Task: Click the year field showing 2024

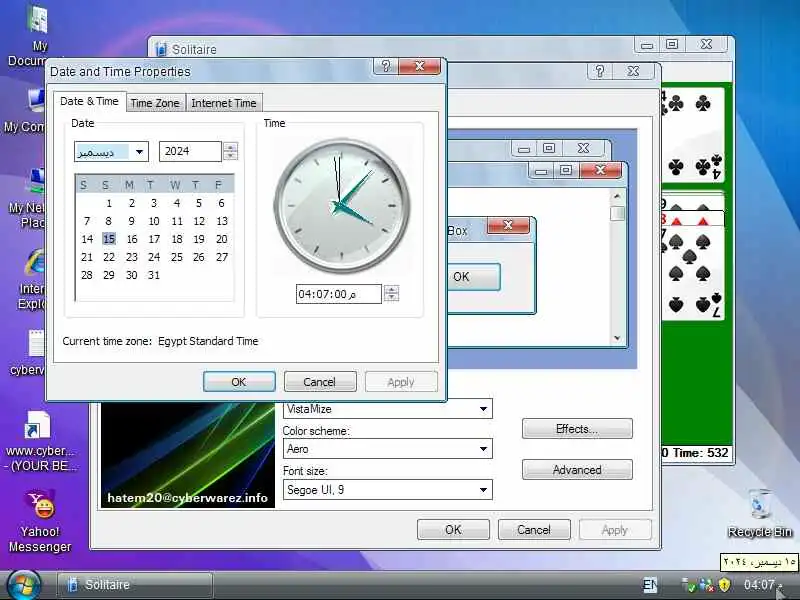Action: pyautogui.click(x=190, y=152)
